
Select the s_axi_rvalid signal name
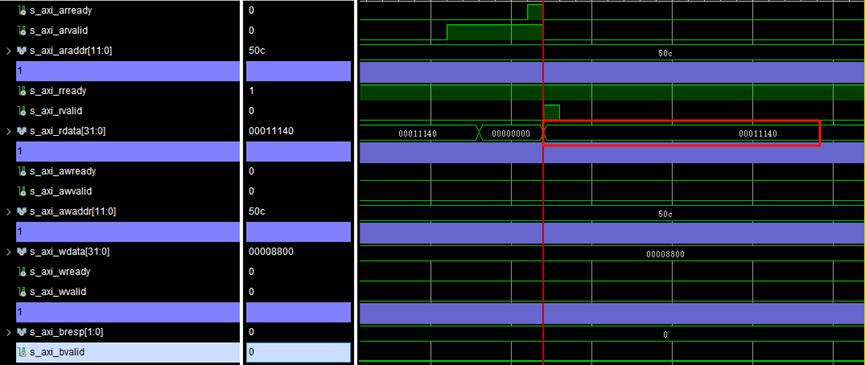(x=56, y=111)
